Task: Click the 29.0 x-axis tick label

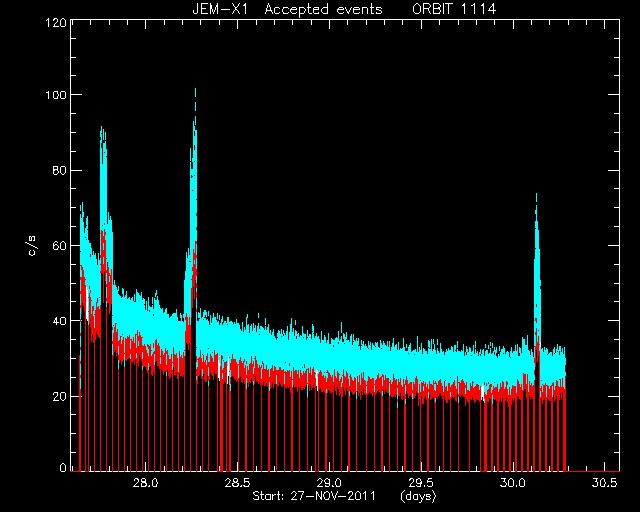Action: [x=329, y=483]
